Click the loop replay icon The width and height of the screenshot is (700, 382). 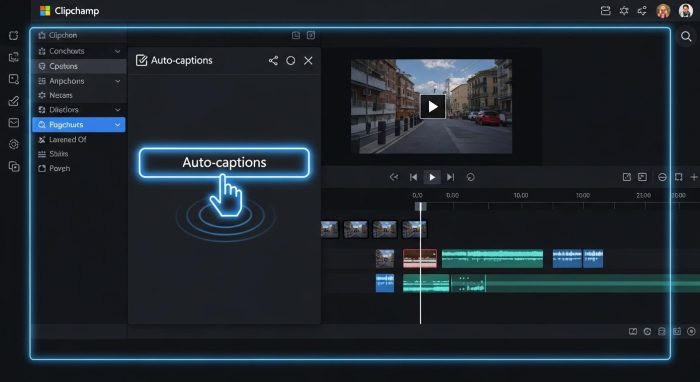click(471, 177)
